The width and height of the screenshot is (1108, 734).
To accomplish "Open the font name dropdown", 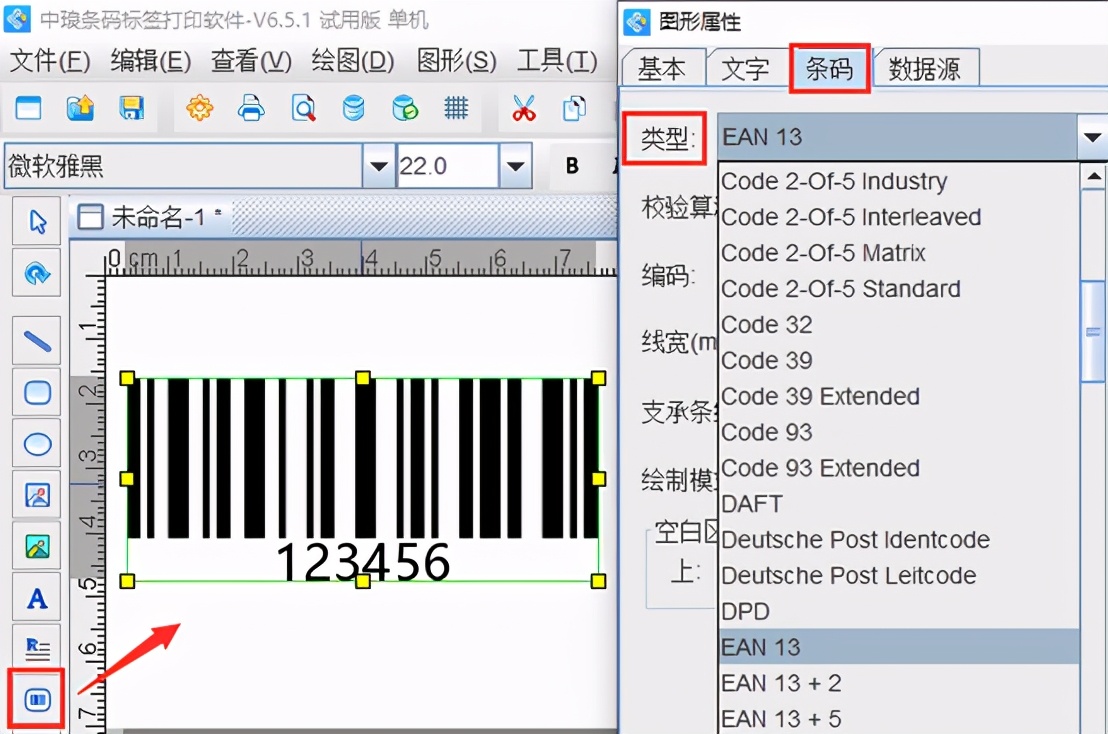I will click(x=380, y=165).
